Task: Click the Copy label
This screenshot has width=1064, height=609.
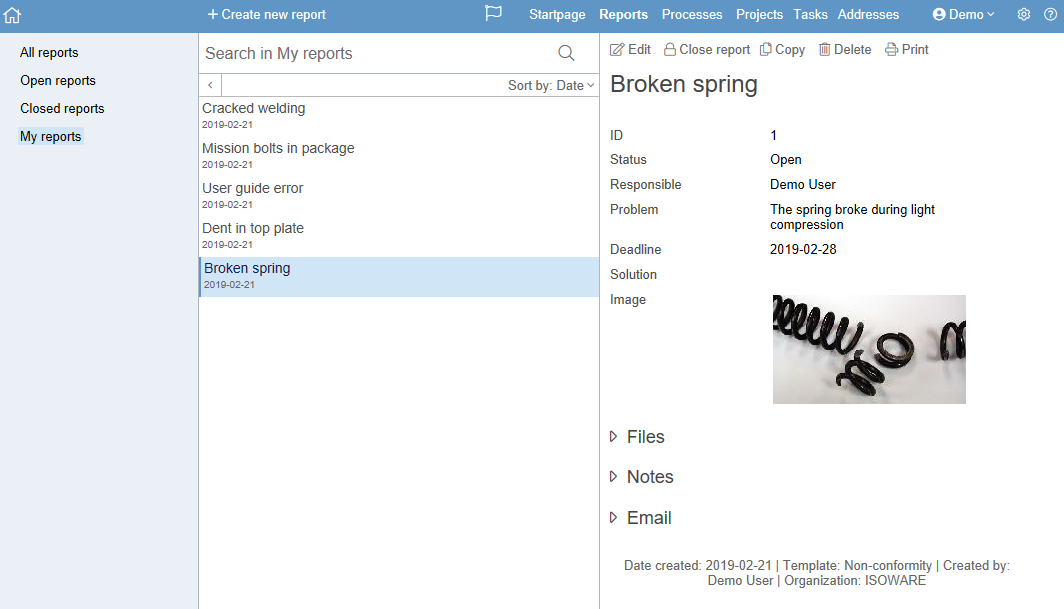Action: pyautogui.click(x=790, y=50)
